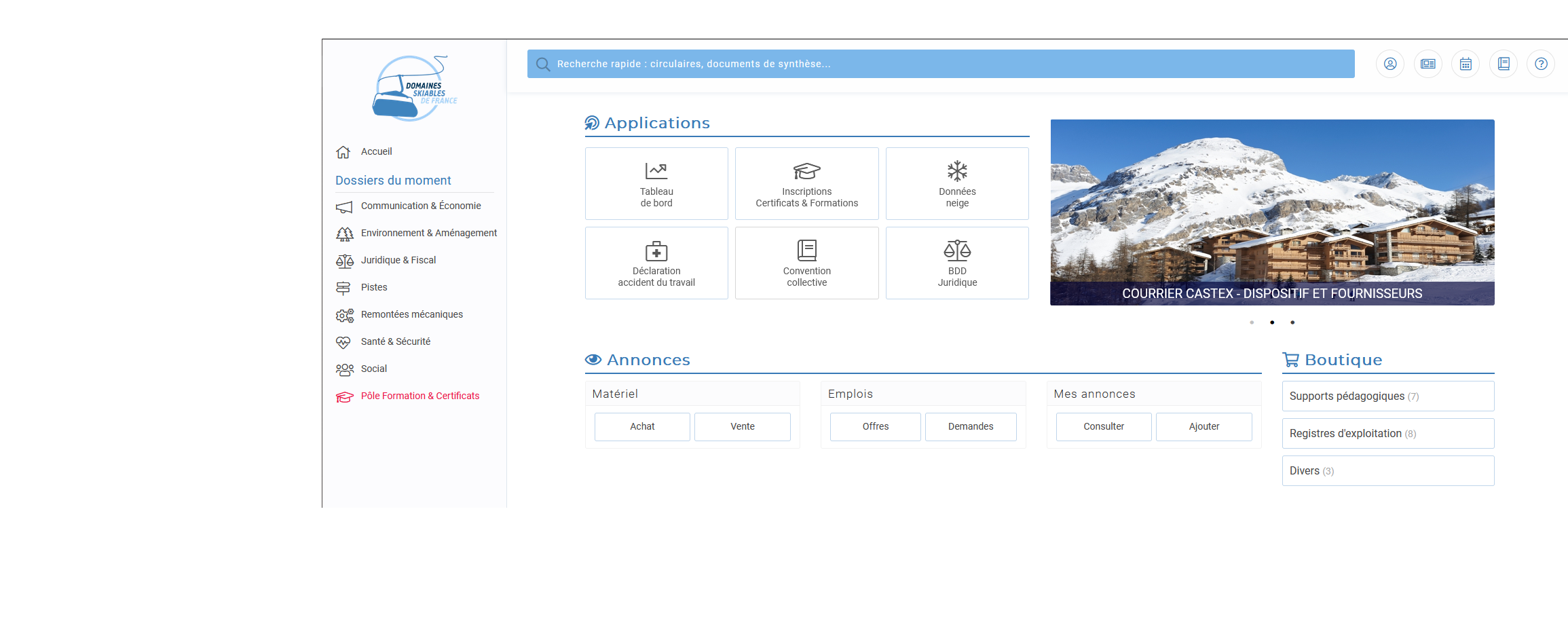Launch Déclaration accident du travail tile

pyautogui.click(x=656, y=263)
